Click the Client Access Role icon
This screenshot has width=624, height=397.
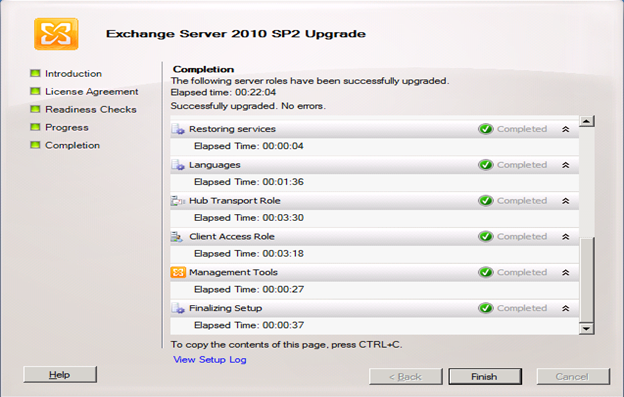(177, 236)
